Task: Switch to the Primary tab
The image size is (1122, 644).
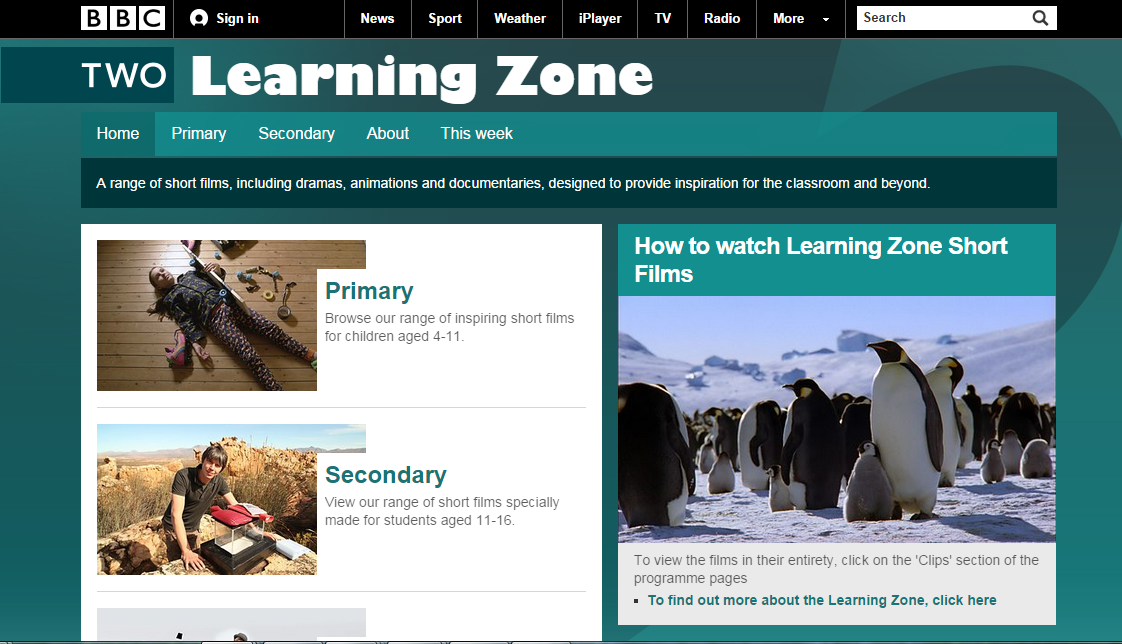Action: click(199, 134)
